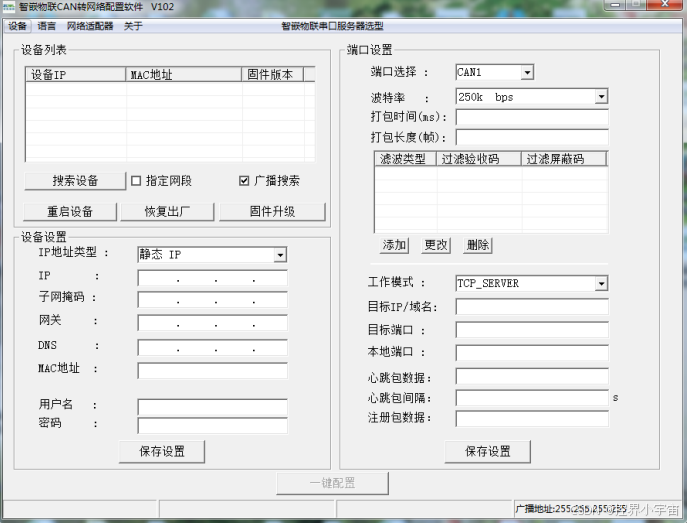Screen dimensions: 687x524
Task: Expand the 波特率 250k bps dropdown
Action: click(x=601, y=97)
